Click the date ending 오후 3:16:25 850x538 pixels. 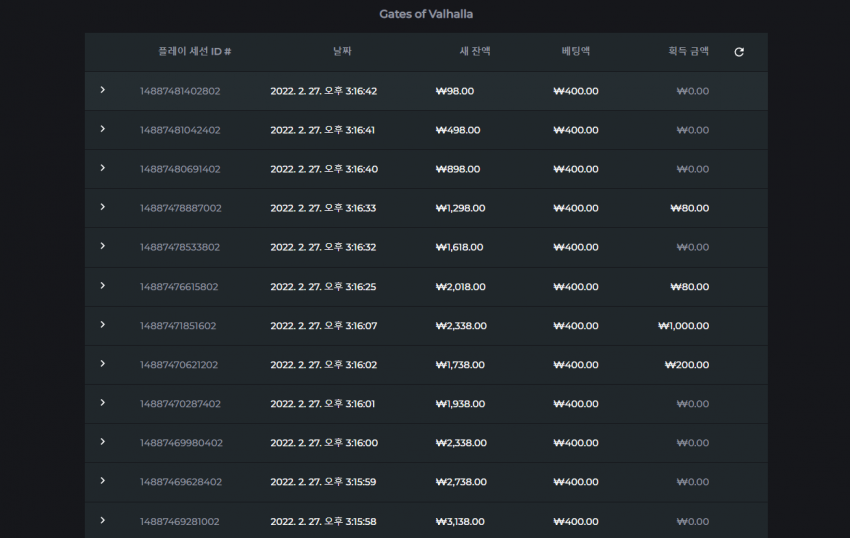(323, 287)
